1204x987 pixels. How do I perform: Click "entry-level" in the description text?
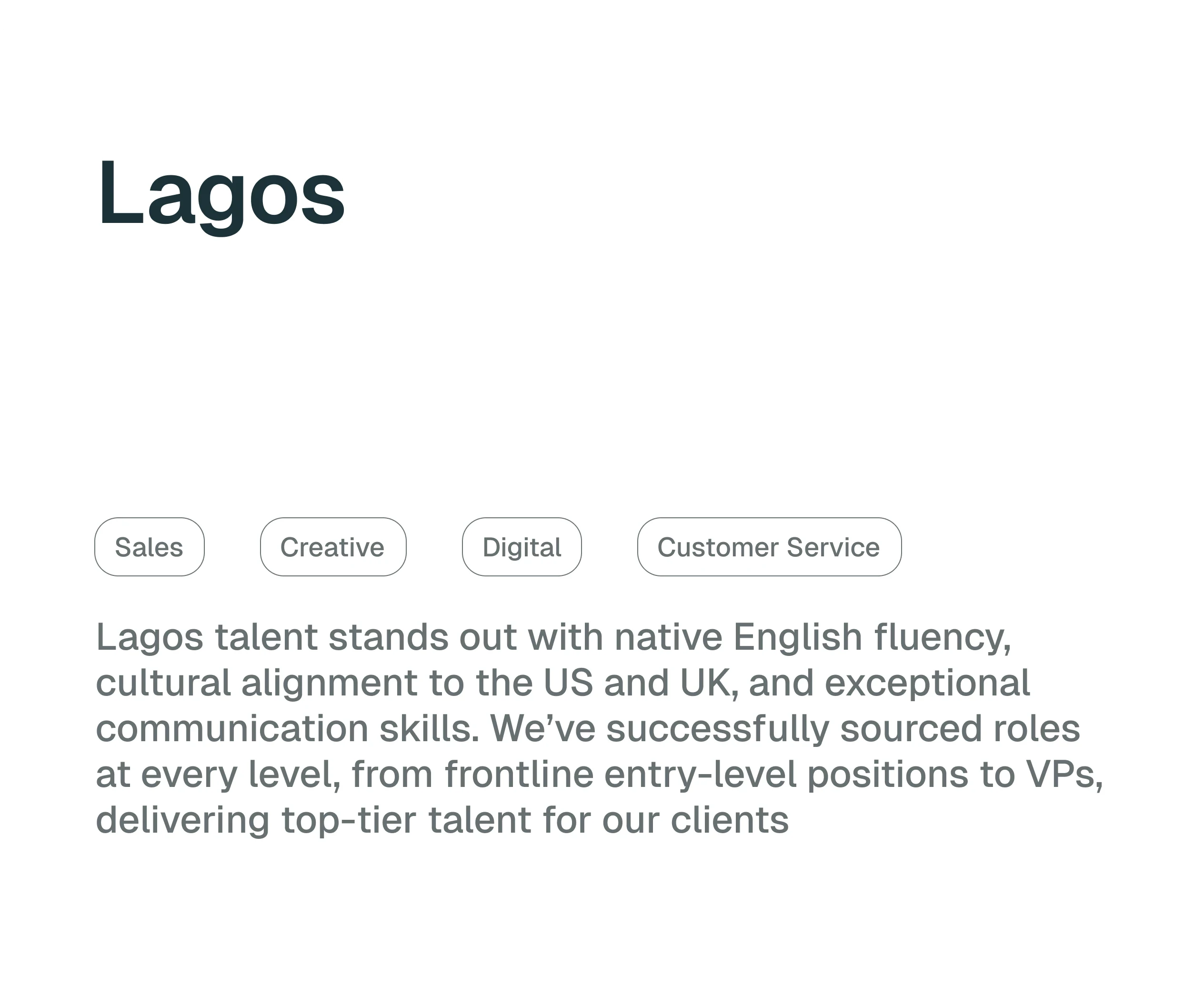tap(700, 775)
